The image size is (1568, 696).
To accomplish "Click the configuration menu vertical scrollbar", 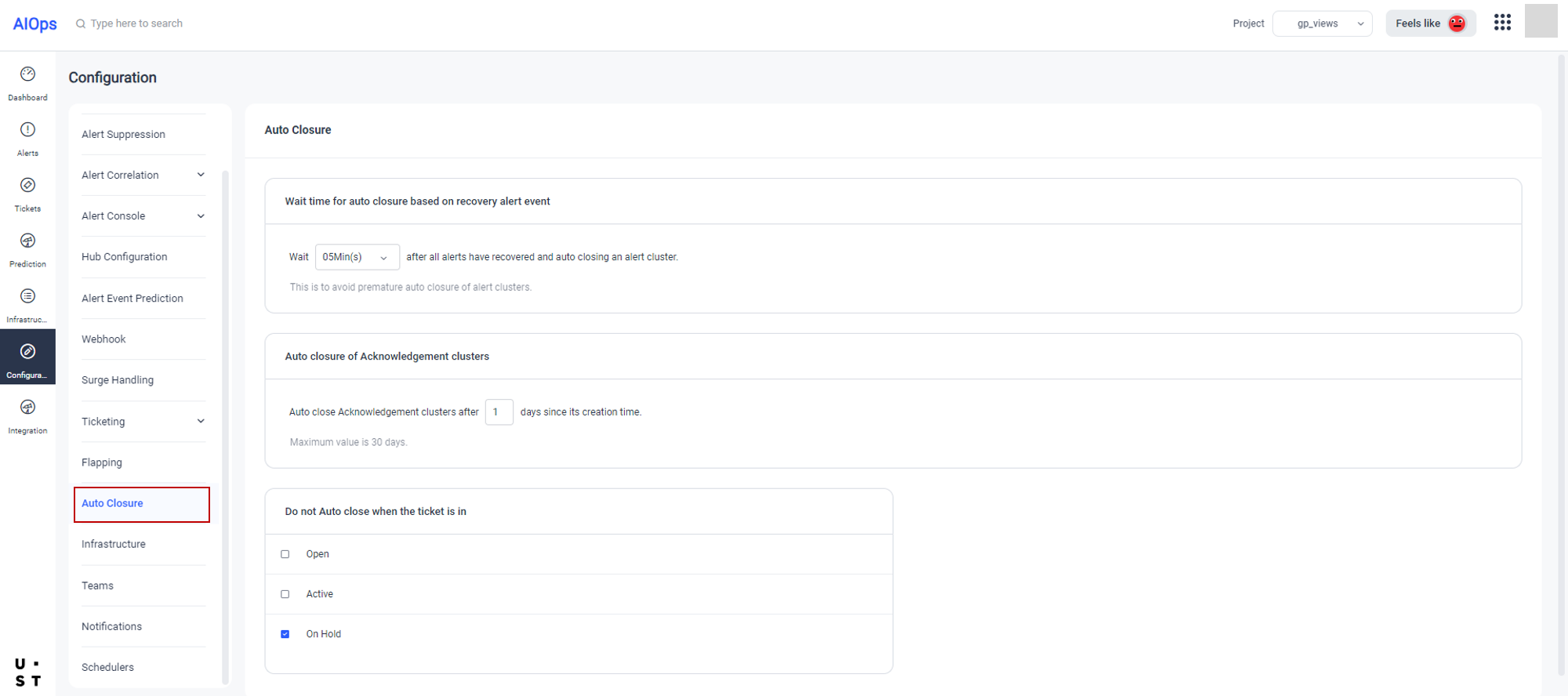I will point(226,423).
